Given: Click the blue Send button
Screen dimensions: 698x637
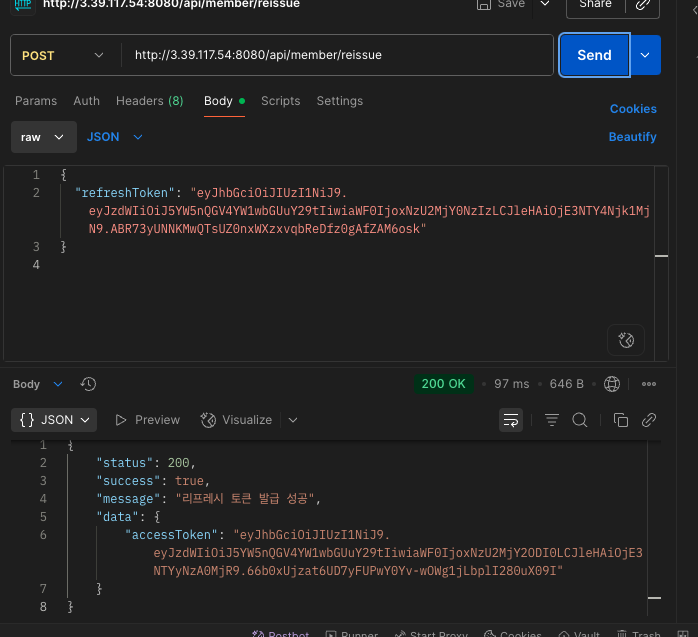Looking at the screenshot, I should (594, 55).
